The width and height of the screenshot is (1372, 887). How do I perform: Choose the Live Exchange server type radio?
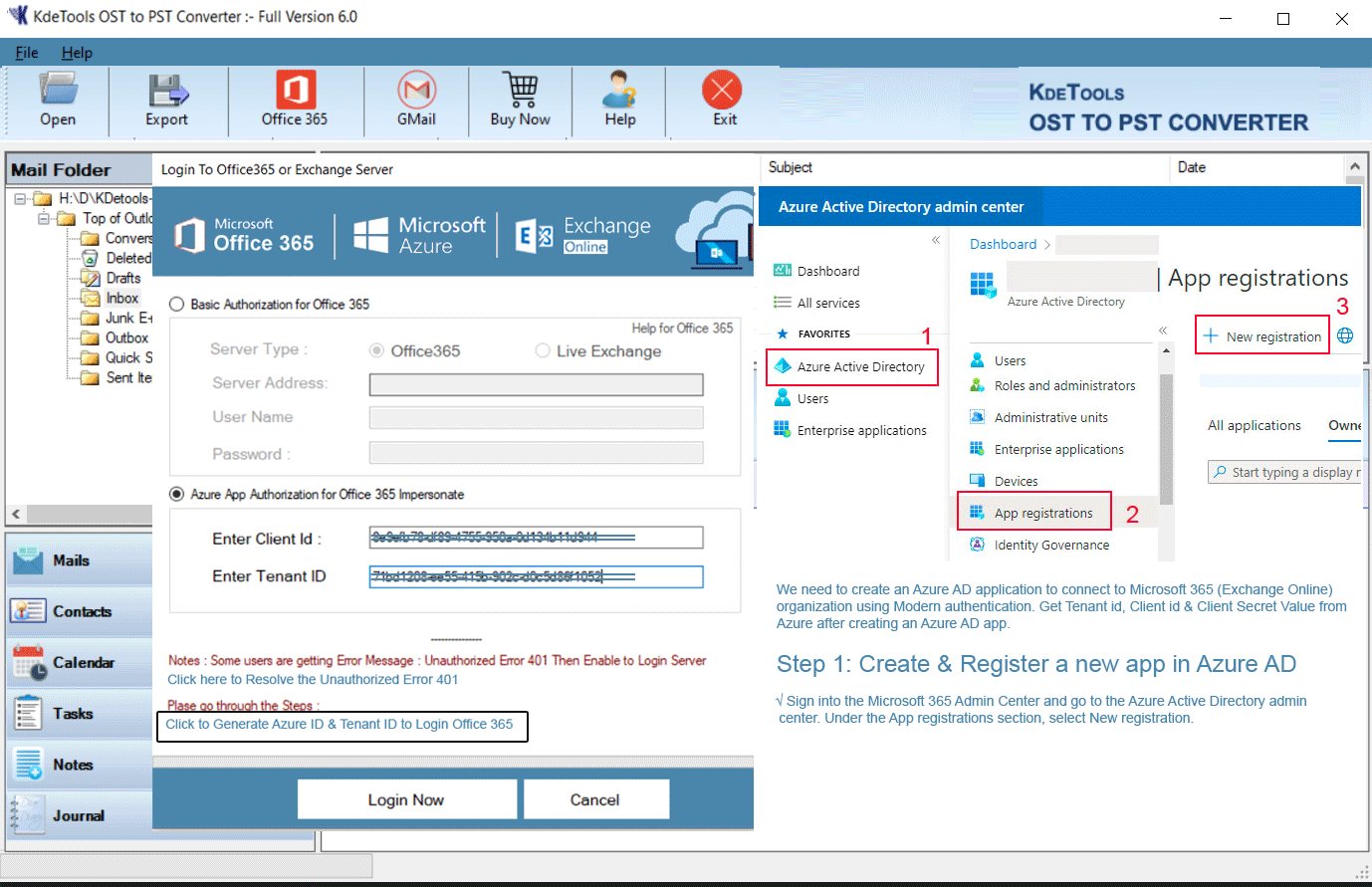click(543, 350)
